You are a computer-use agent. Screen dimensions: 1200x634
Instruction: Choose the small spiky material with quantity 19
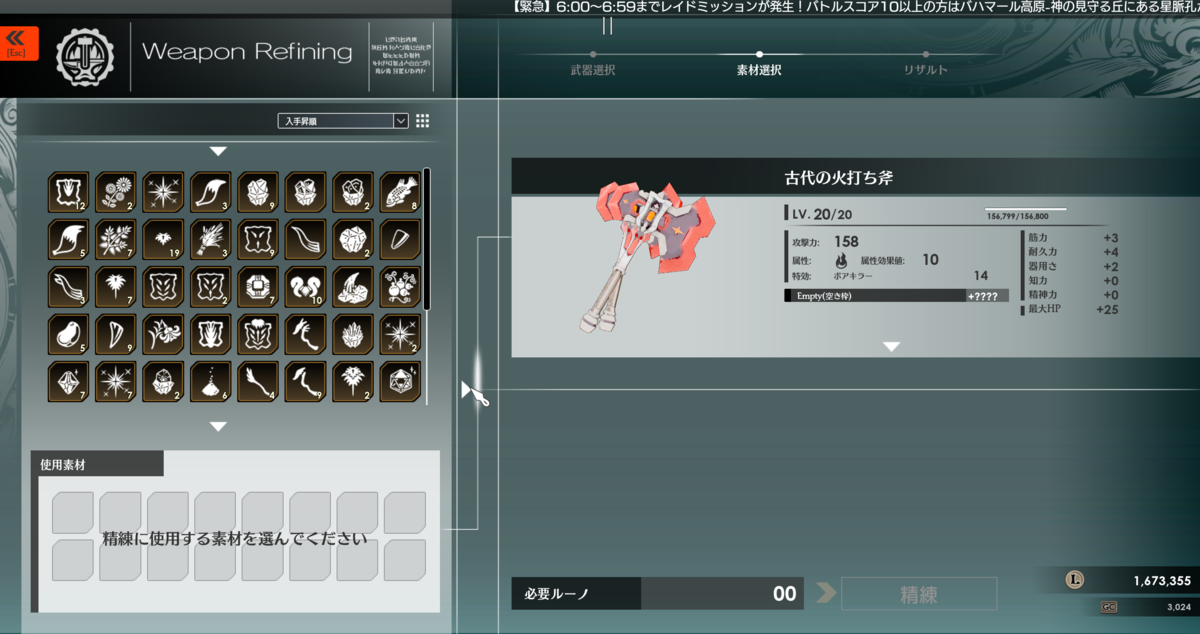[x=163, y=239]
